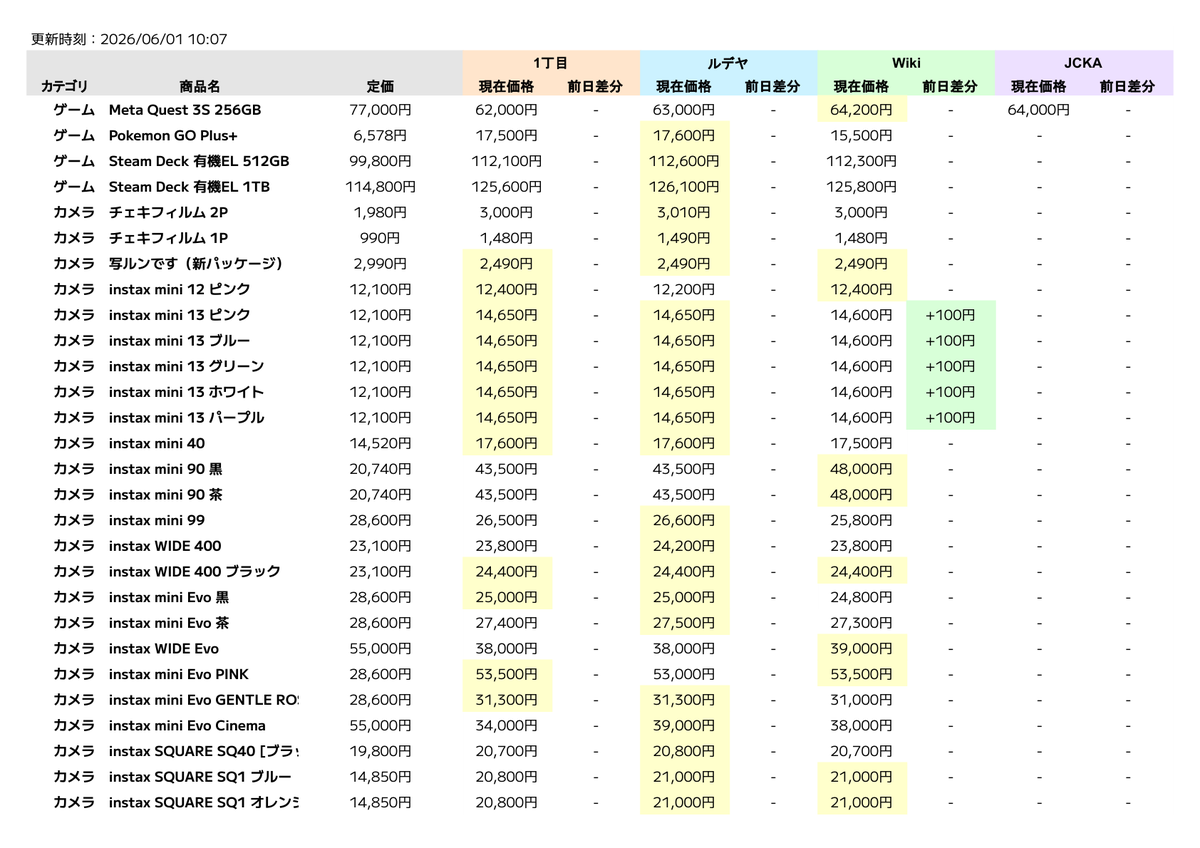Select the 定価 column header
Image resolution: width=1200 pixels, height=848 pixels.
[x=380, y=87]
